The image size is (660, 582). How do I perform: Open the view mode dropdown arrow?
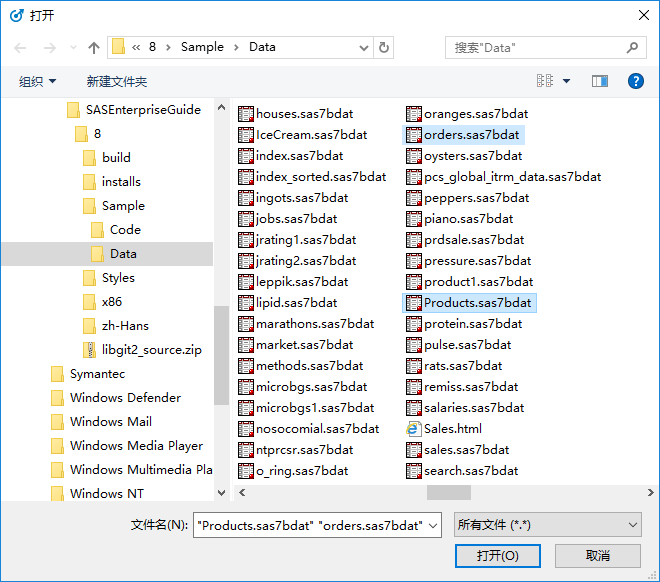click(567, 81)
